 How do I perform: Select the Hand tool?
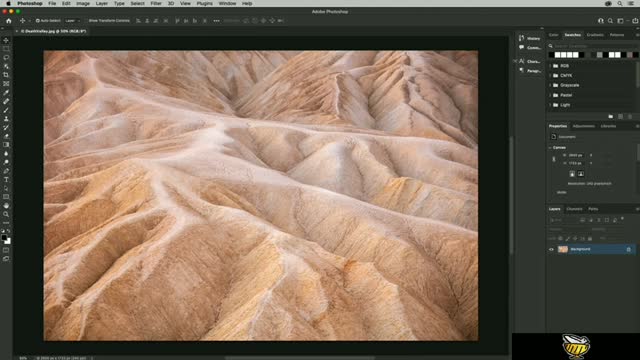click(x=6, y=206)
